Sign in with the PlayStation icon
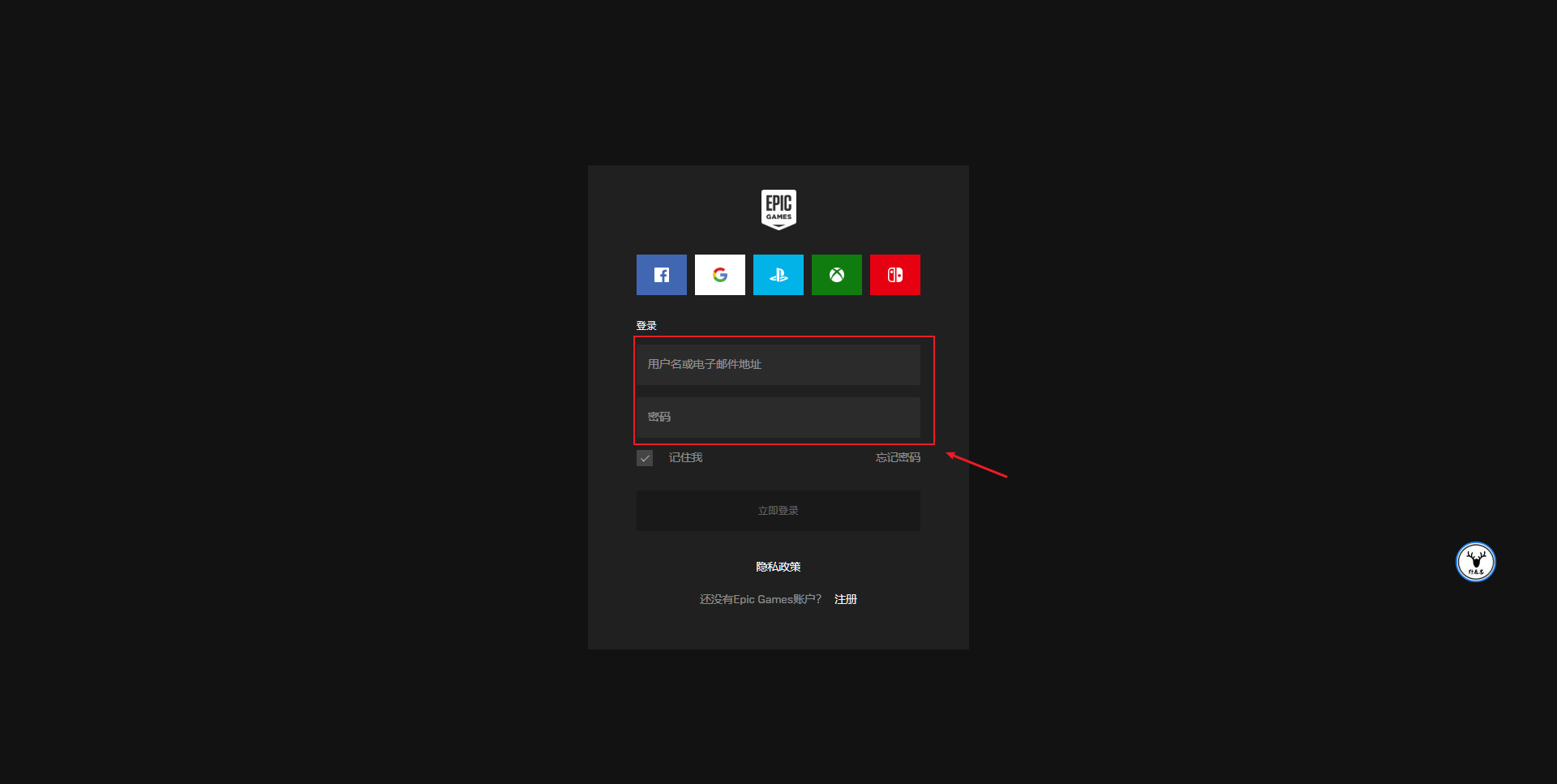This screenshot has width=1557, height=784. [778, 275]
